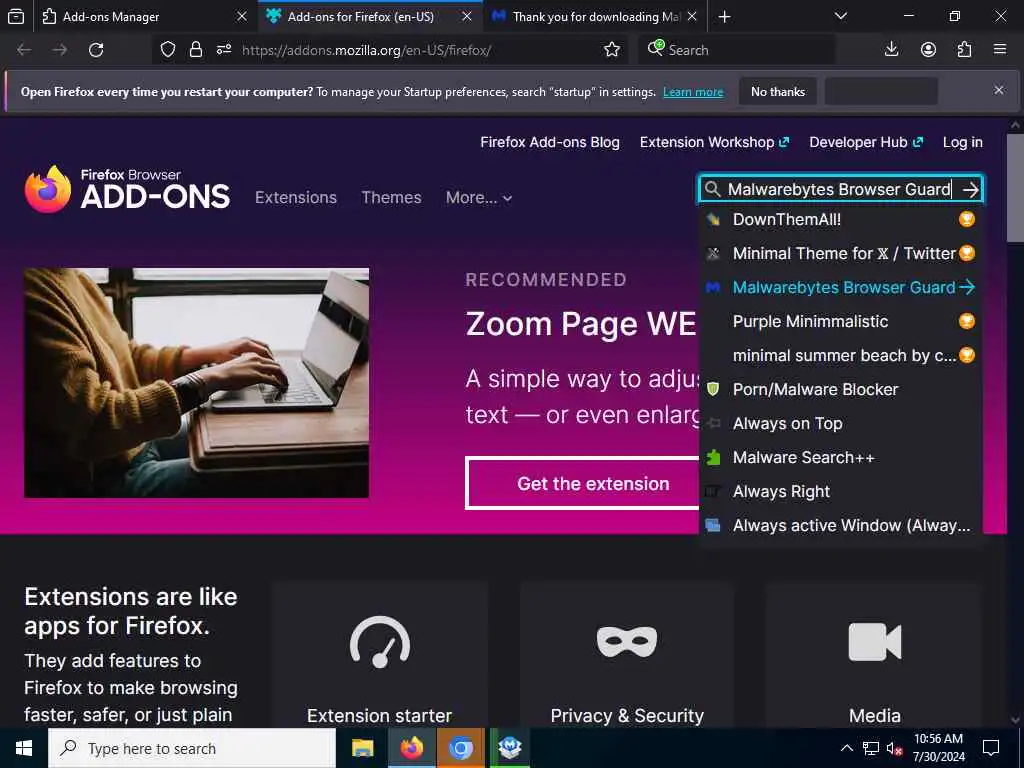Close the Malwarebytes download tab
Image resolution: width=1024 pixels, height=768 pixels.
coord(692,16)
